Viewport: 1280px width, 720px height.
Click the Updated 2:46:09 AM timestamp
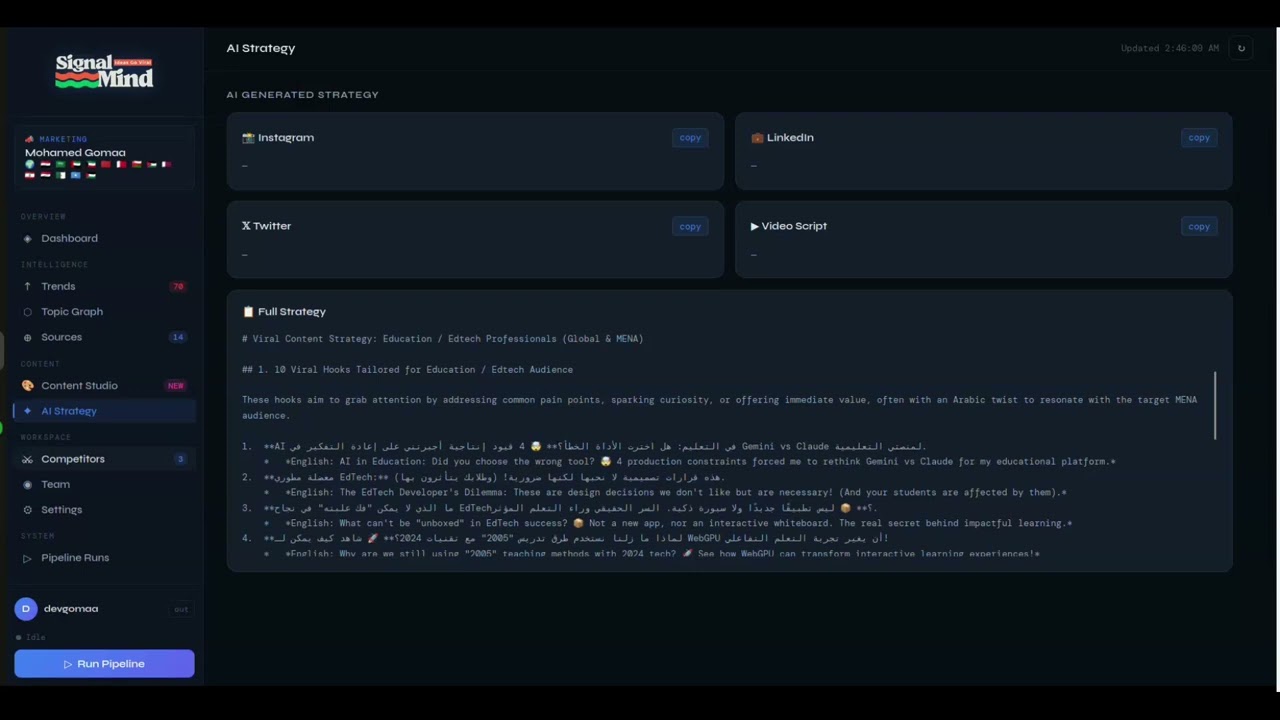pyautogui.click(x=1170, y=48)
